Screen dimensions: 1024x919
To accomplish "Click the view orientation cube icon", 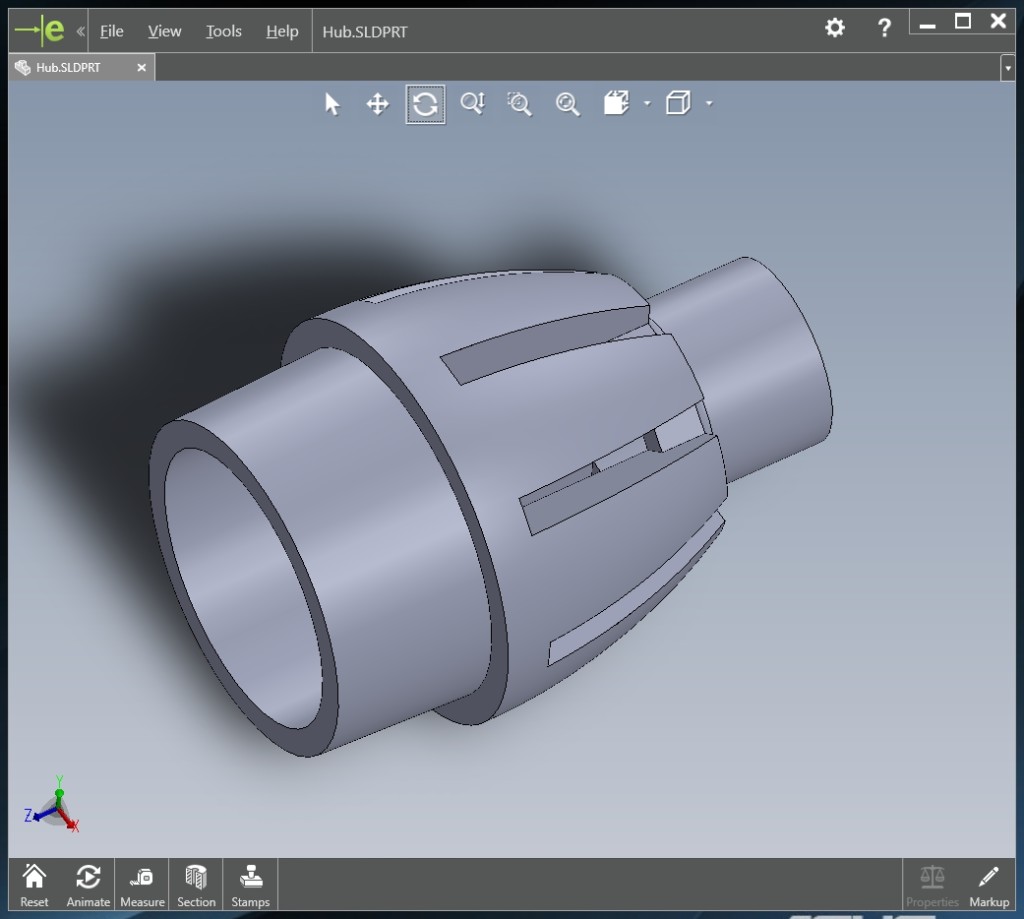I will click(616, 103).
